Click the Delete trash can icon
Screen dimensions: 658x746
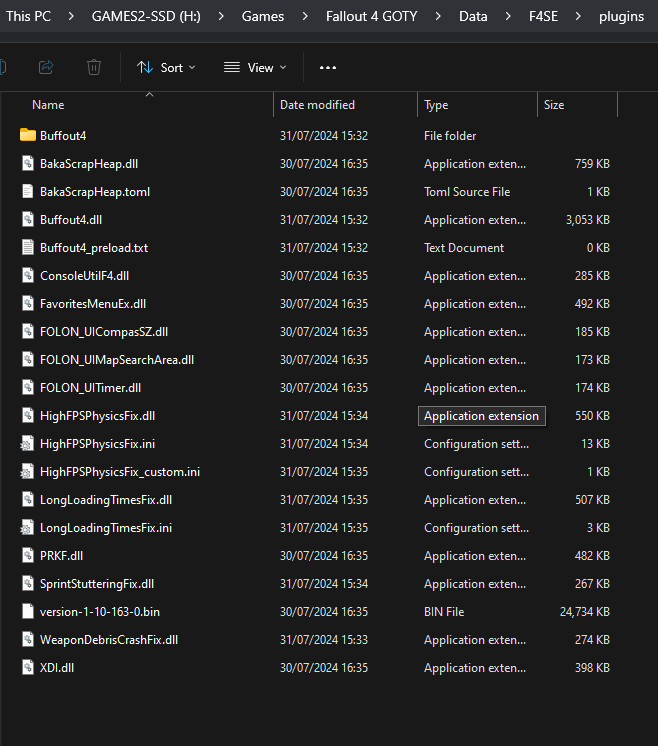tap(94, 67)
